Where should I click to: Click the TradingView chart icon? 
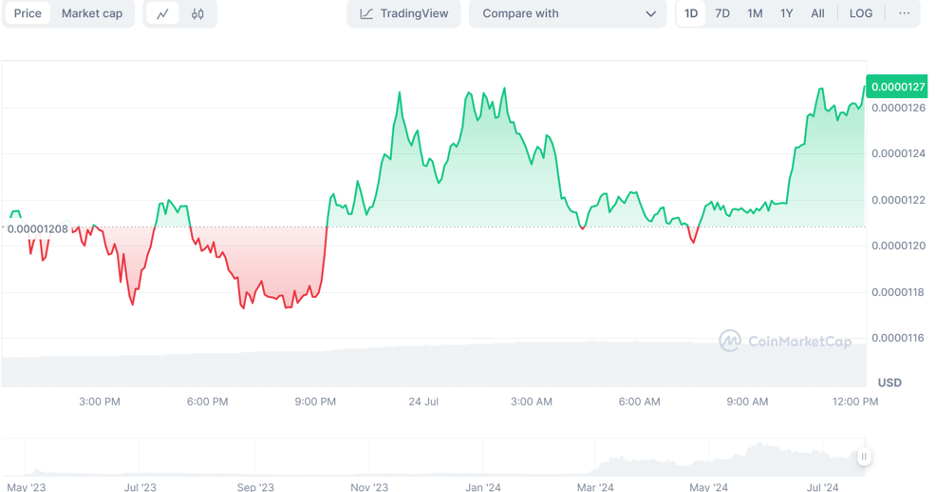pos(366,14)
